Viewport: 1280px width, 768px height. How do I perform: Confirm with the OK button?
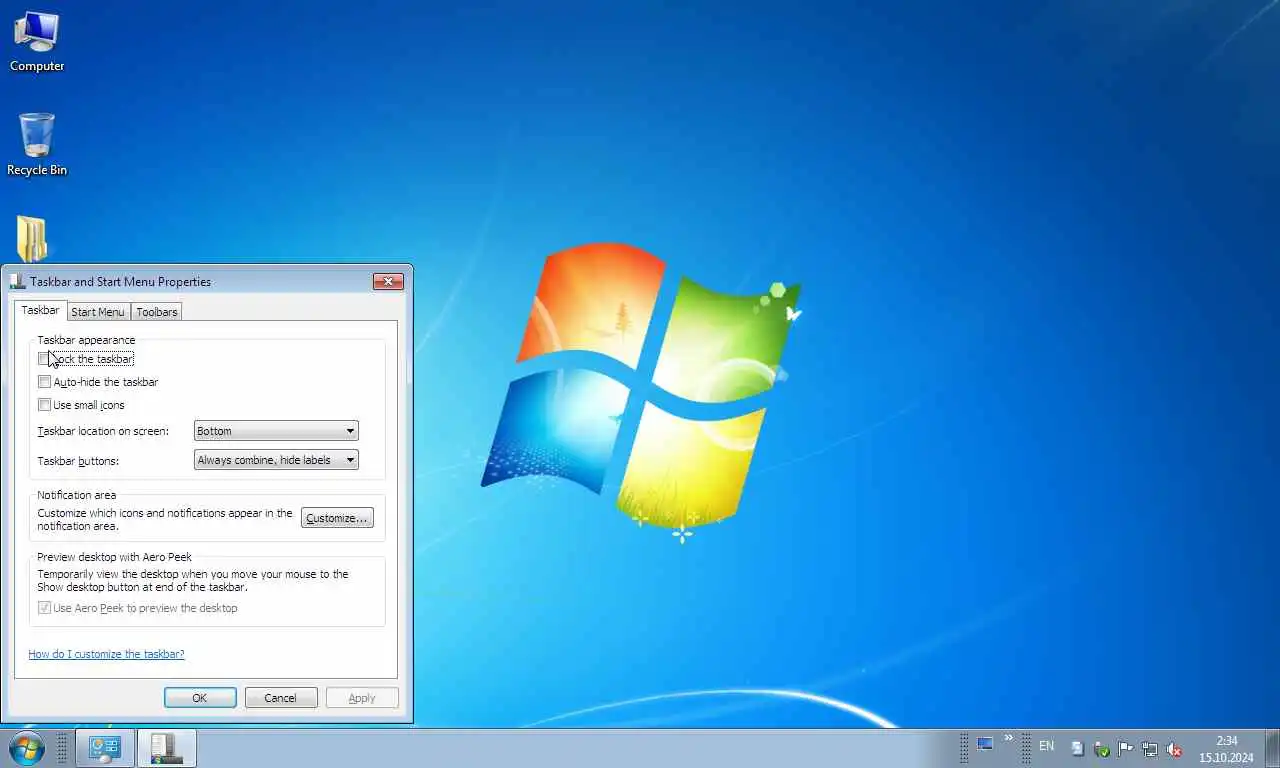tap(200, 698)
